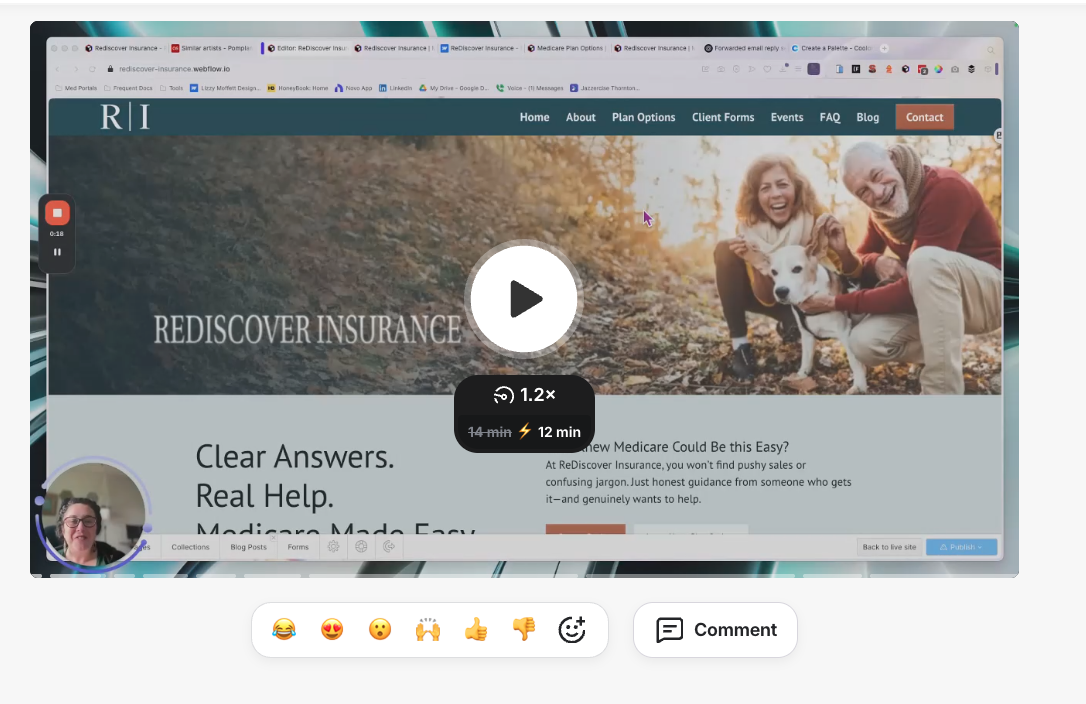Image resolution: width=1086 pixels, height=704 pixels.
Task: Click Plan Options in the recorded site's navbar
Action: point(643,117)
